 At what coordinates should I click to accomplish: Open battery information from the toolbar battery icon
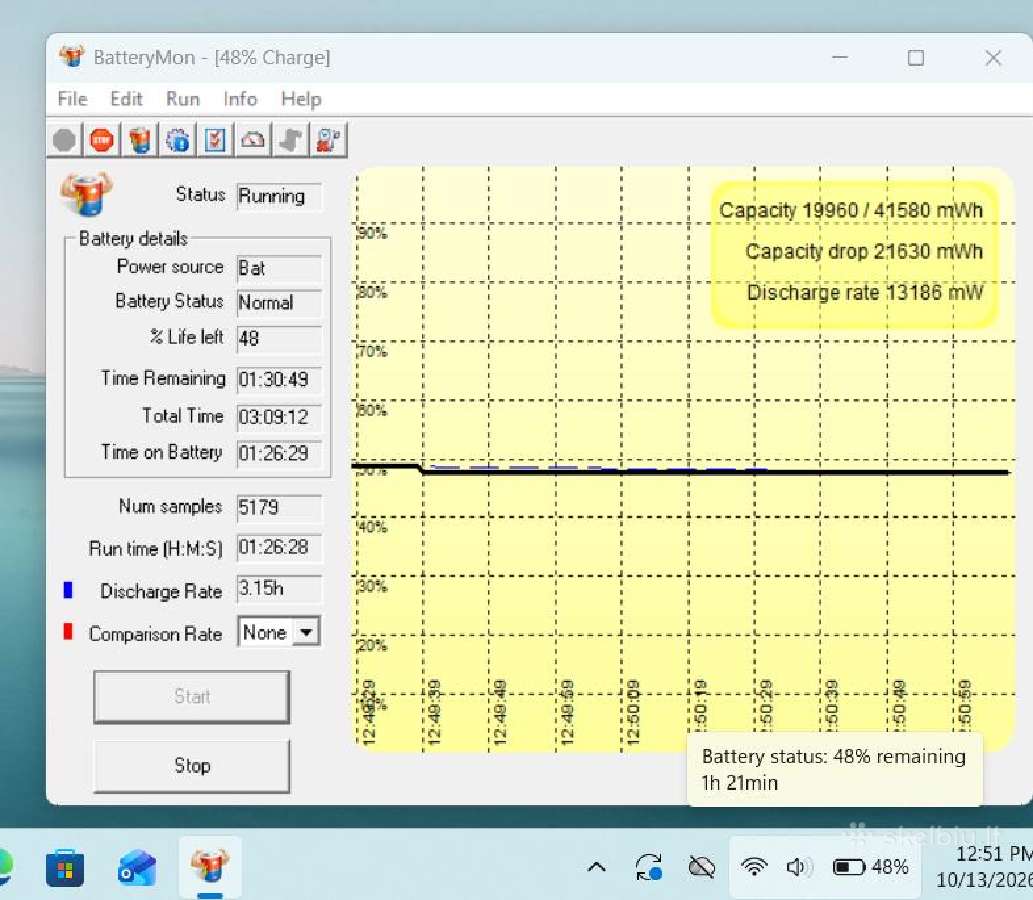click(140, 140)
